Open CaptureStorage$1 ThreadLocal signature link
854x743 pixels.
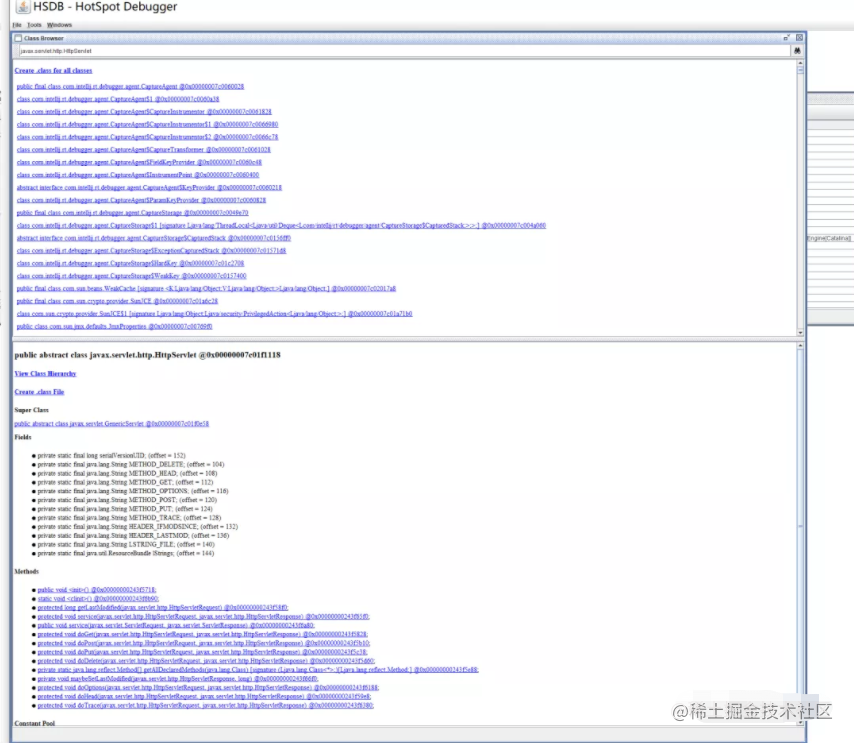point(281,225)
